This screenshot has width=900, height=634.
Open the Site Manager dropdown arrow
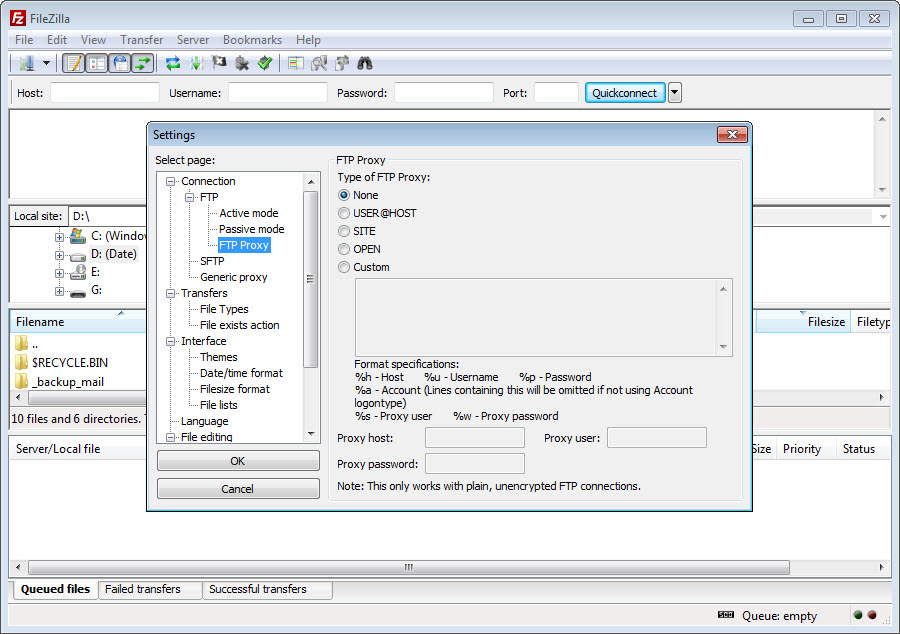pyautogui.click(x=46, y=63)
